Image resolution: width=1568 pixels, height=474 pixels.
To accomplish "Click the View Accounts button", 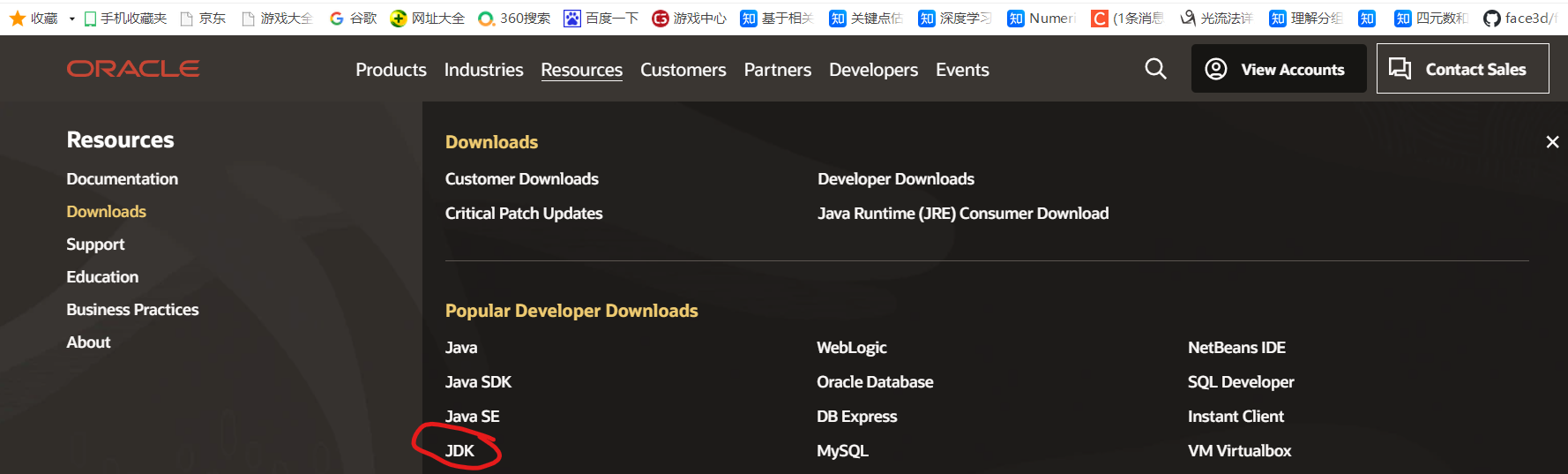I will (1279, 69).
